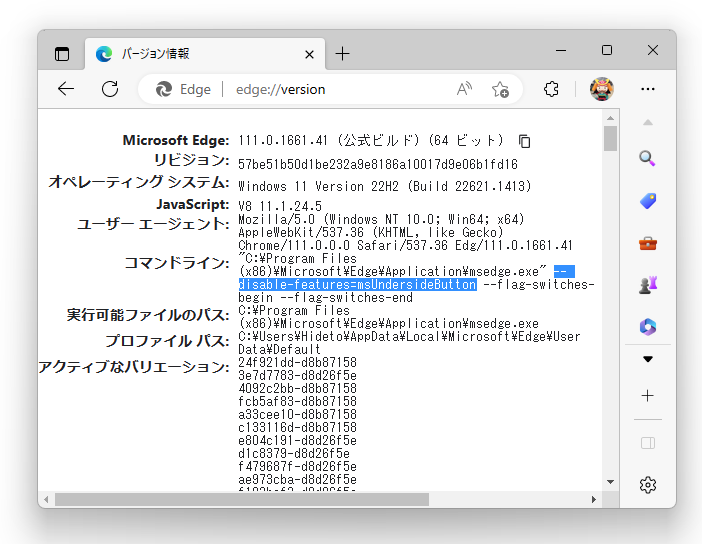Expand more sidebar apps down arrow
The width and height of the screenshot is (702, 544).
coord(648,359)
